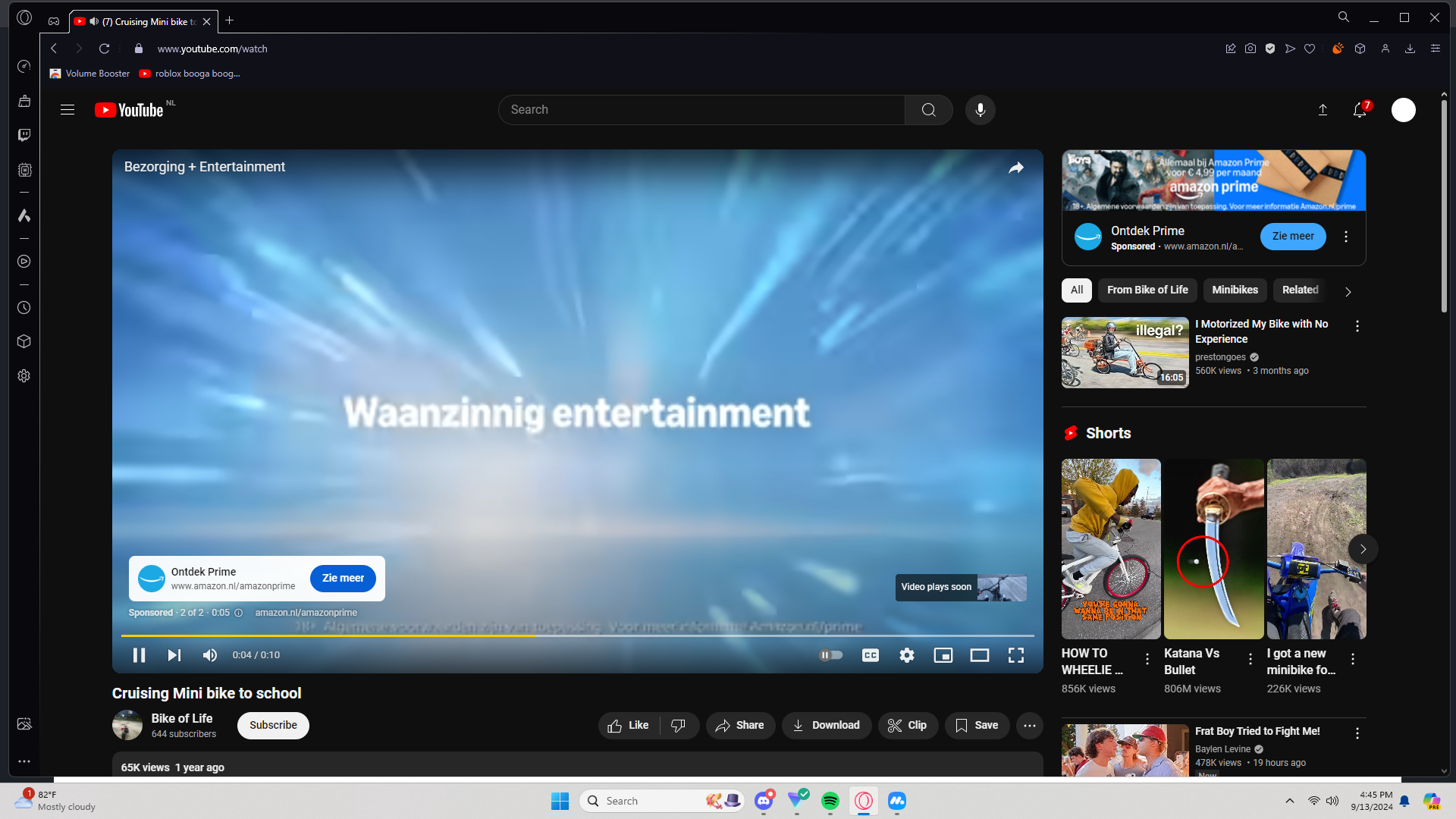Open I Motorized My Bike video thumbnail

click(x=1125, y=353)
